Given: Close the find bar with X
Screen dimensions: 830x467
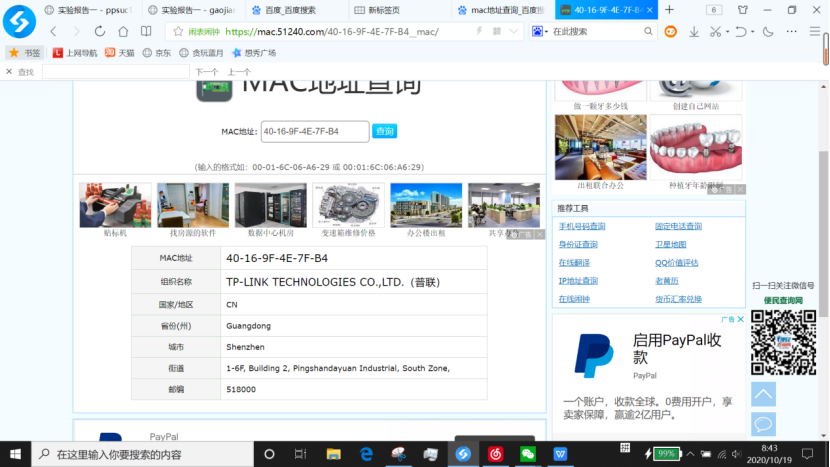Looking at the screenshot, I should click(x=9, y=71).
